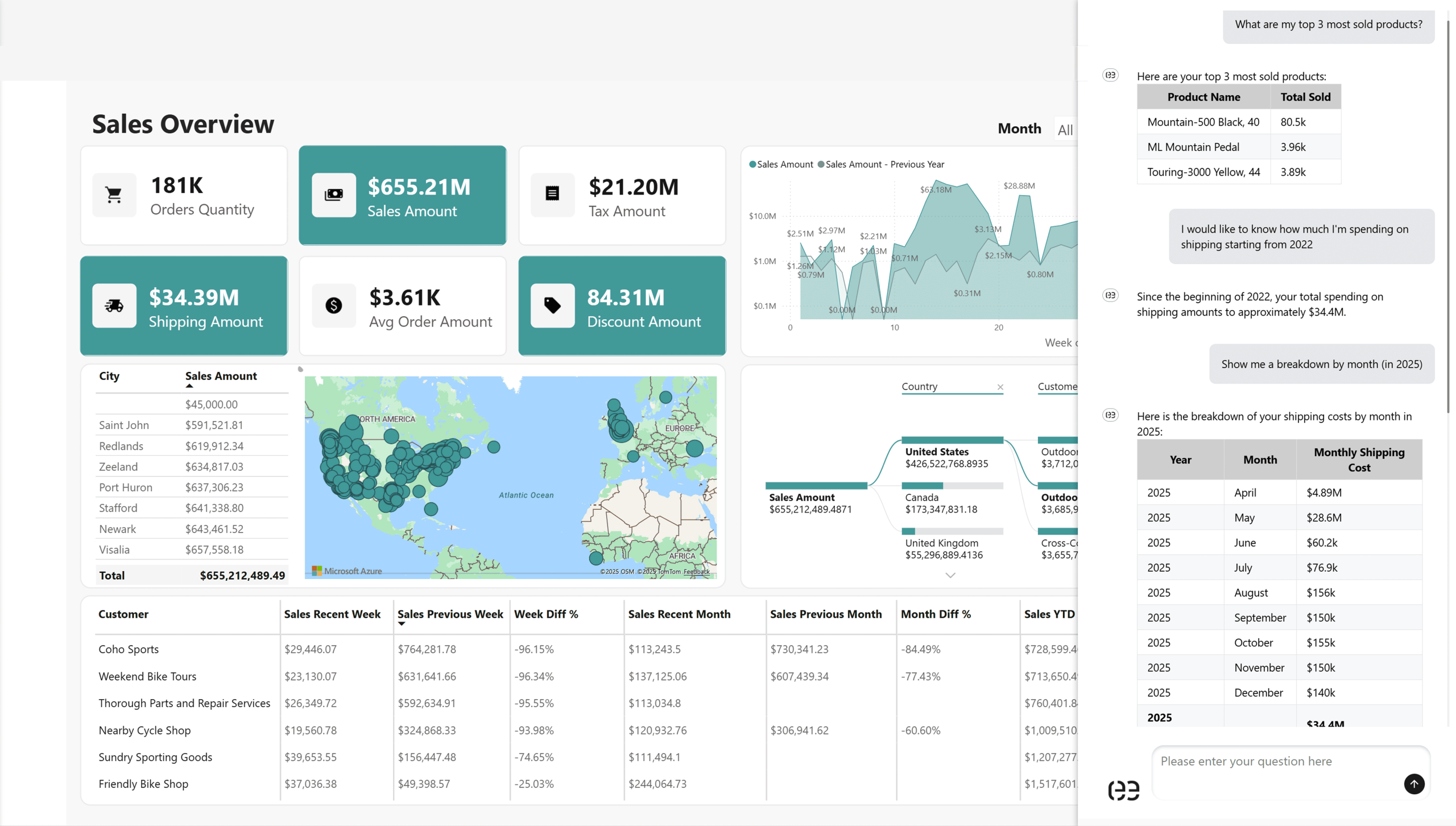Open the Month filter dropdown
Viewport: 1456px width, 826px height.
coord(1065,130)
